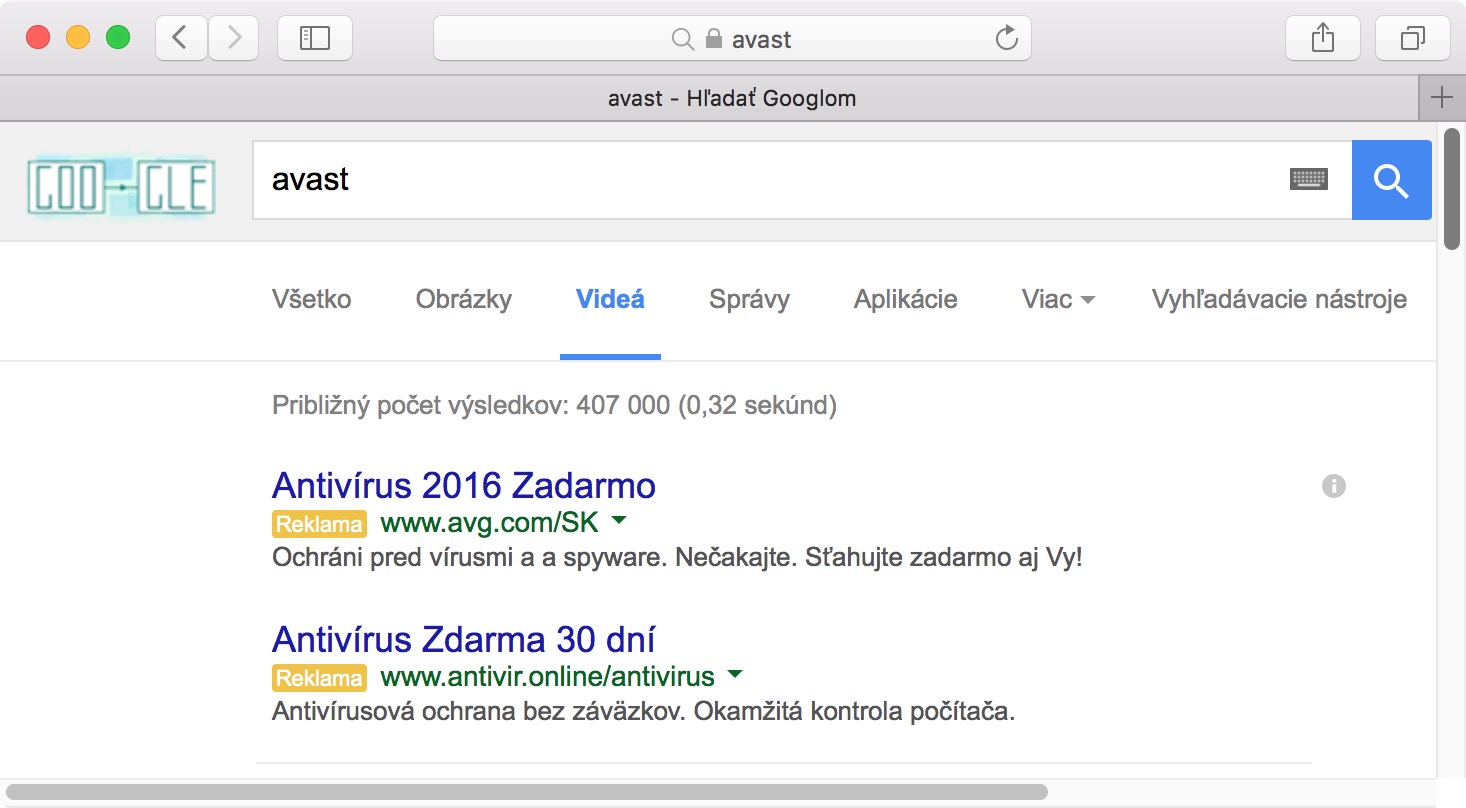Click the Safari address bar
This screenshot has width=1466, height=808.
(x=732, y=39)
